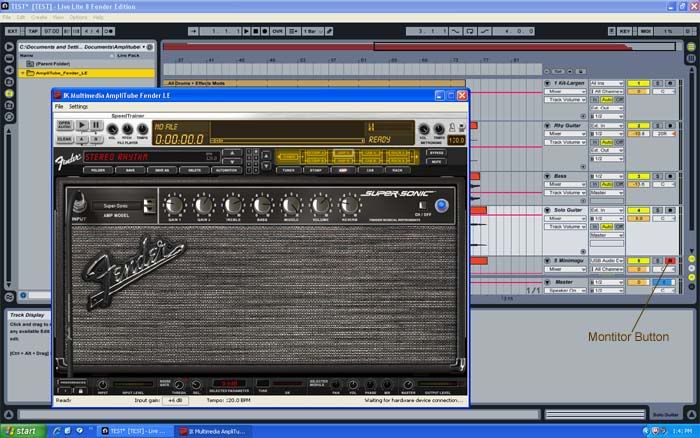Toggle the Super-Sonic amp ON/OFF switch
The width and height of the screenshot is (700, 438).
422,205
